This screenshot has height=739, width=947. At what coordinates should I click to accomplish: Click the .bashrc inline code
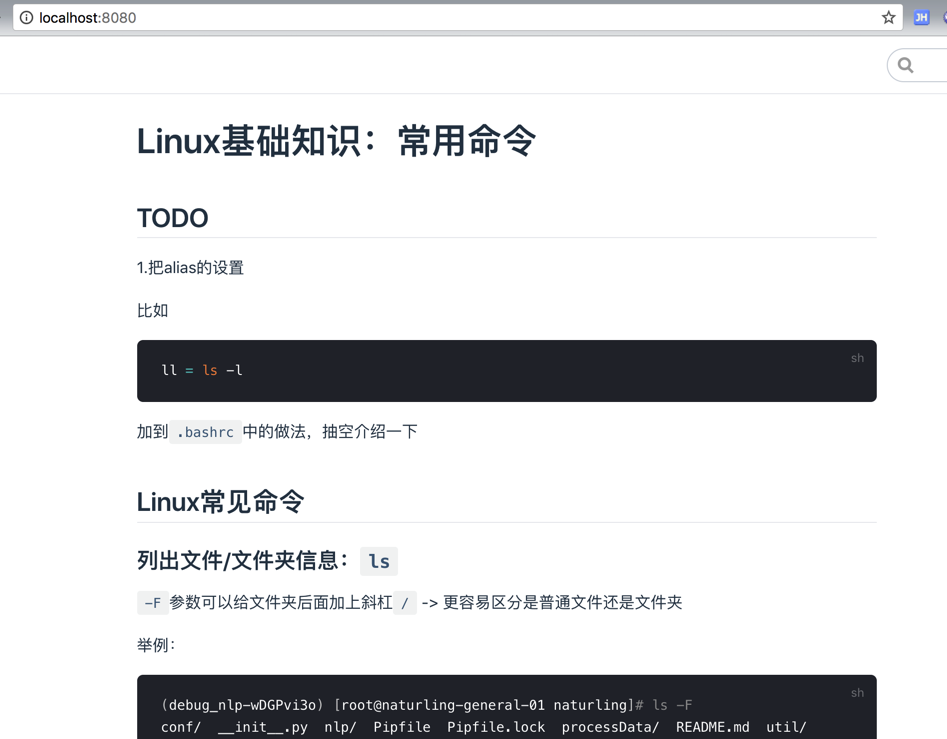[205, 432]
